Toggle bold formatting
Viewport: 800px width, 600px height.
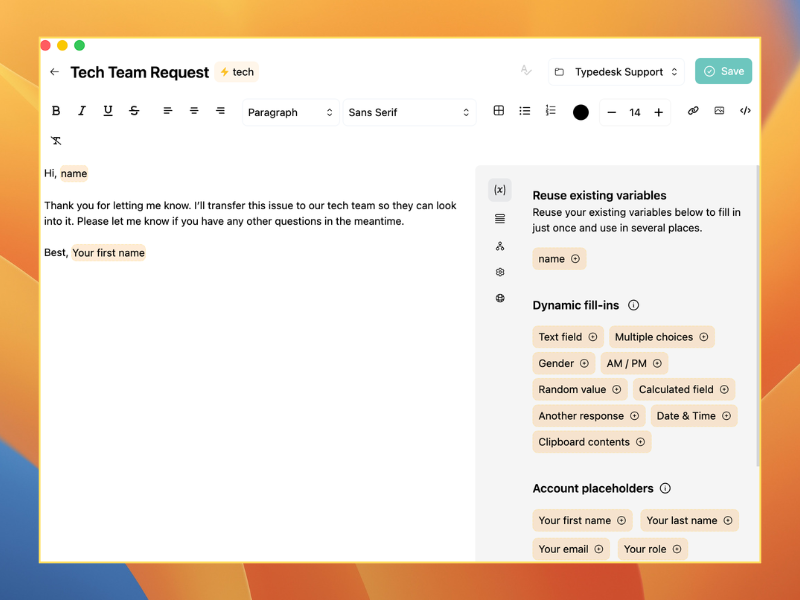[x=56, y=111]
